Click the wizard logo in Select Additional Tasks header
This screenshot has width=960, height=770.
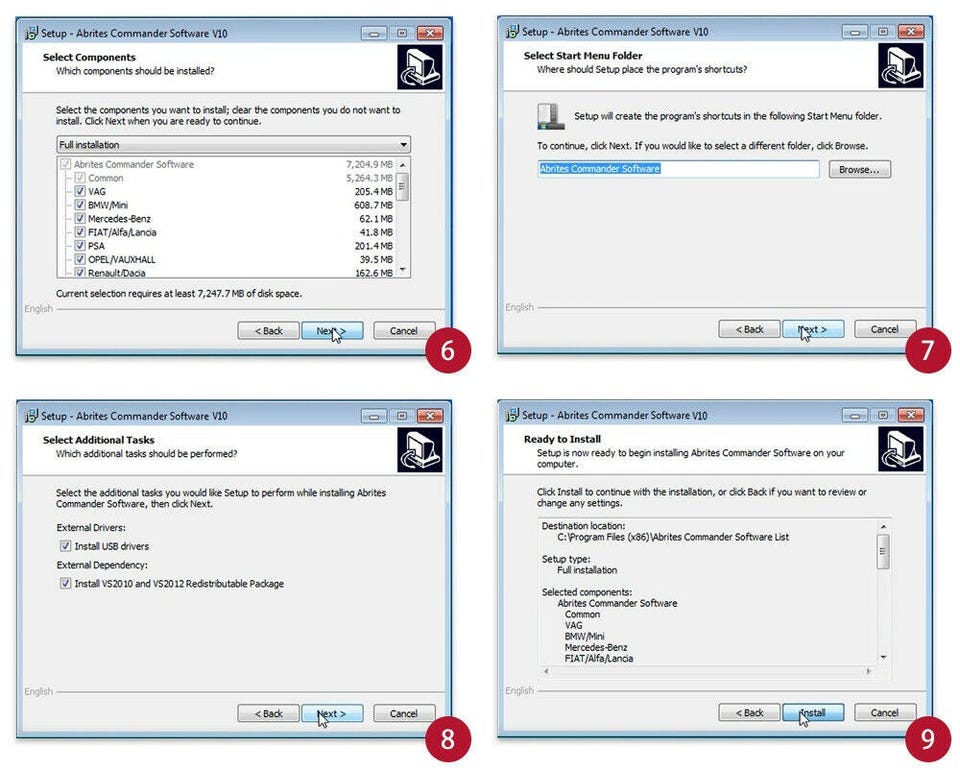(x=419, y=450)
